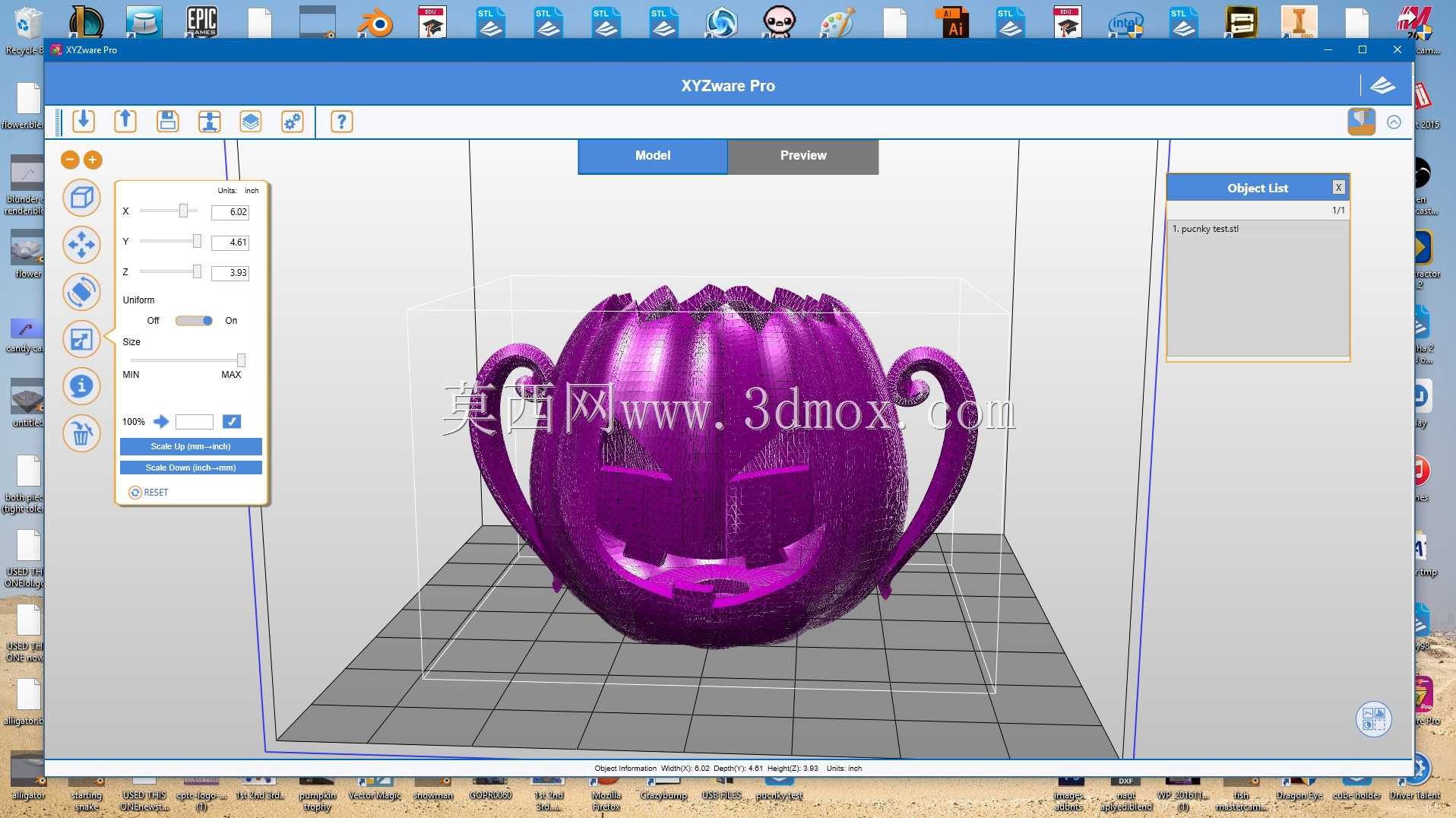This screenshot has height=818, width=1456.
Task: Click the Y axis scale slider
Action: pyautogui.click(x=169, y=241)
